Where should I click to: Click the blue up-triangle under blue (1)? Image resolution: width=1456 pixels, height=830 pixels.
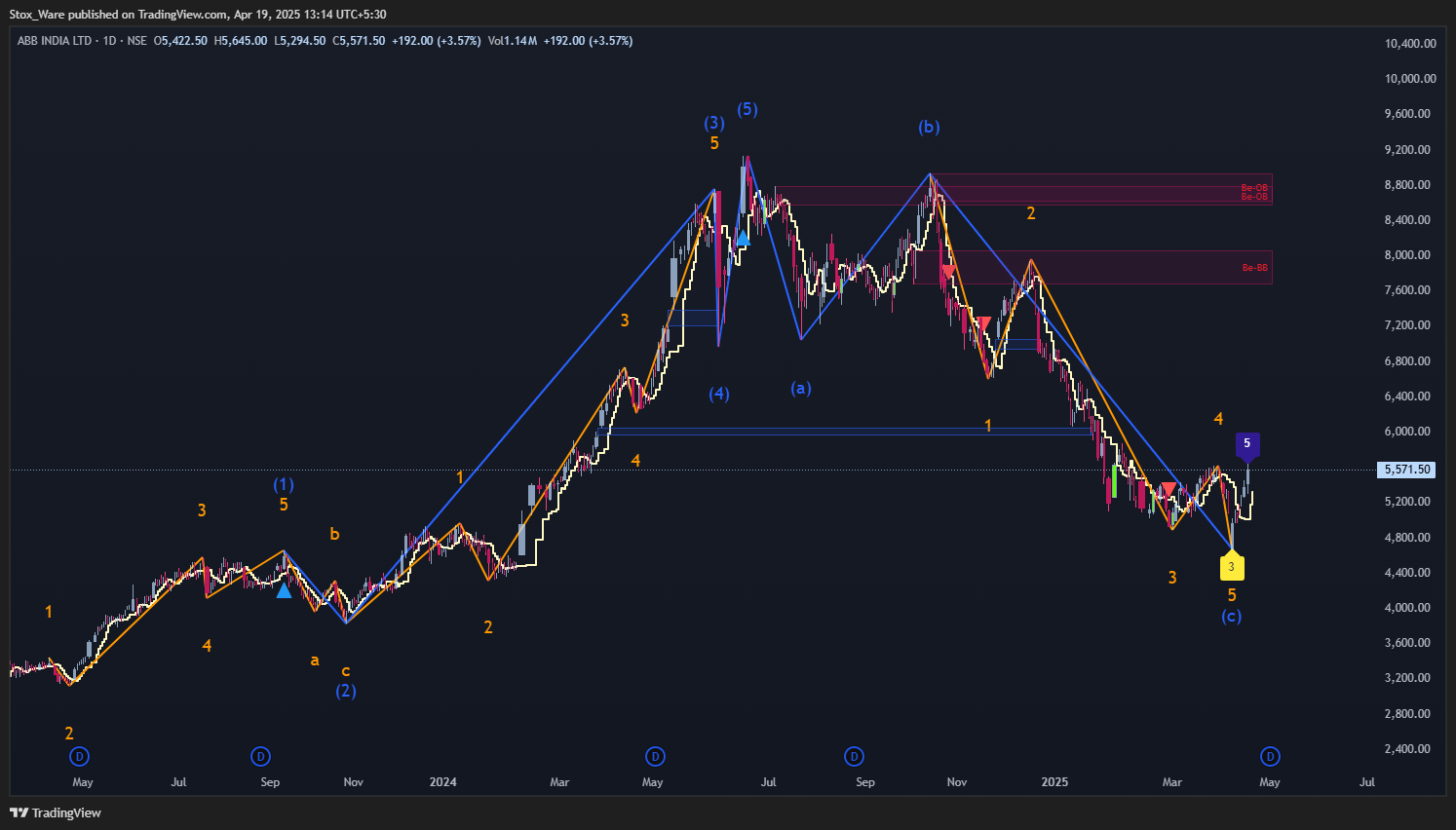tap(284, 590)
